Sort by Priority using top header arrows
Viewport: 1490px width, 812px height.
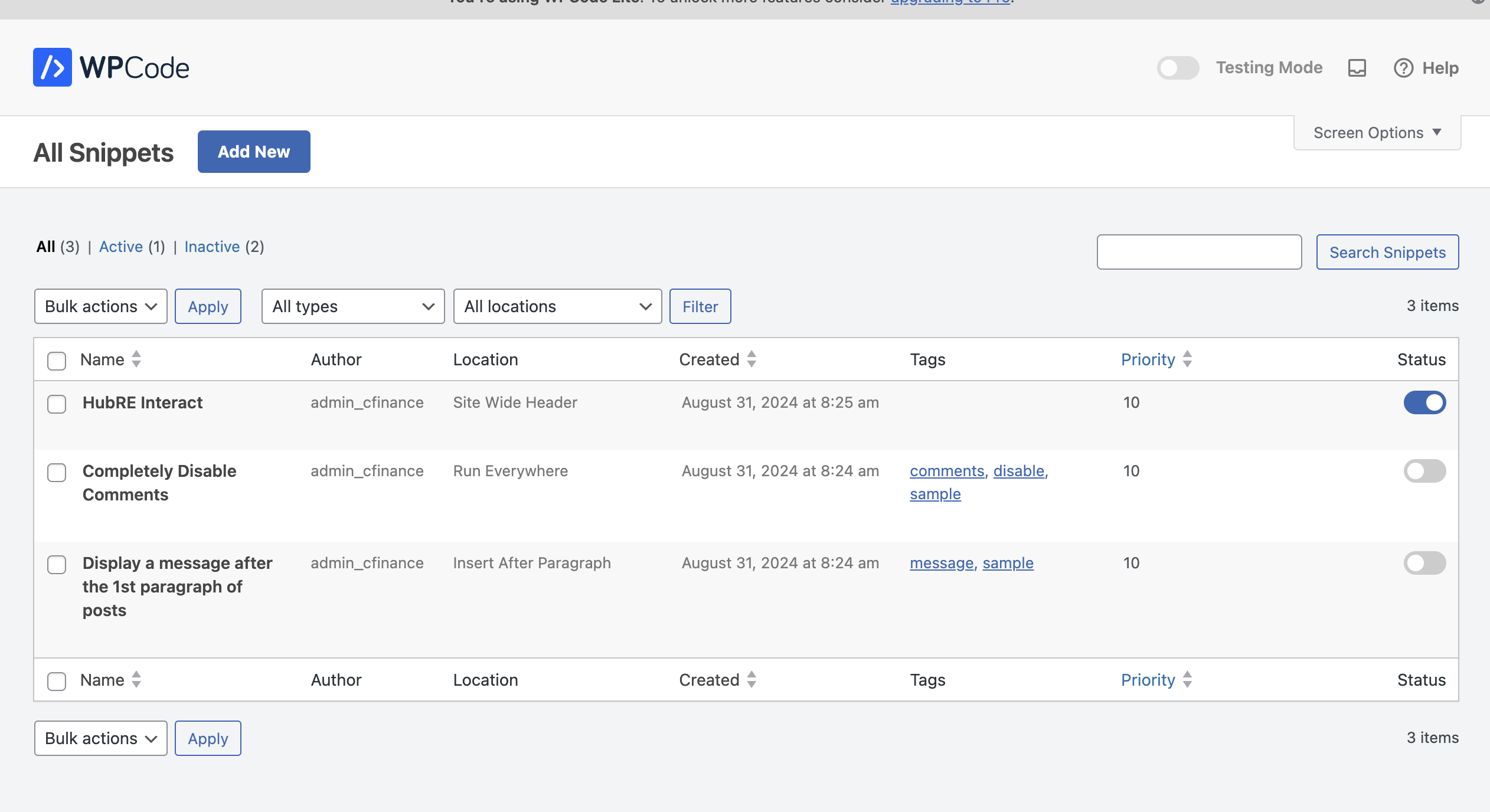(1187, 359)
